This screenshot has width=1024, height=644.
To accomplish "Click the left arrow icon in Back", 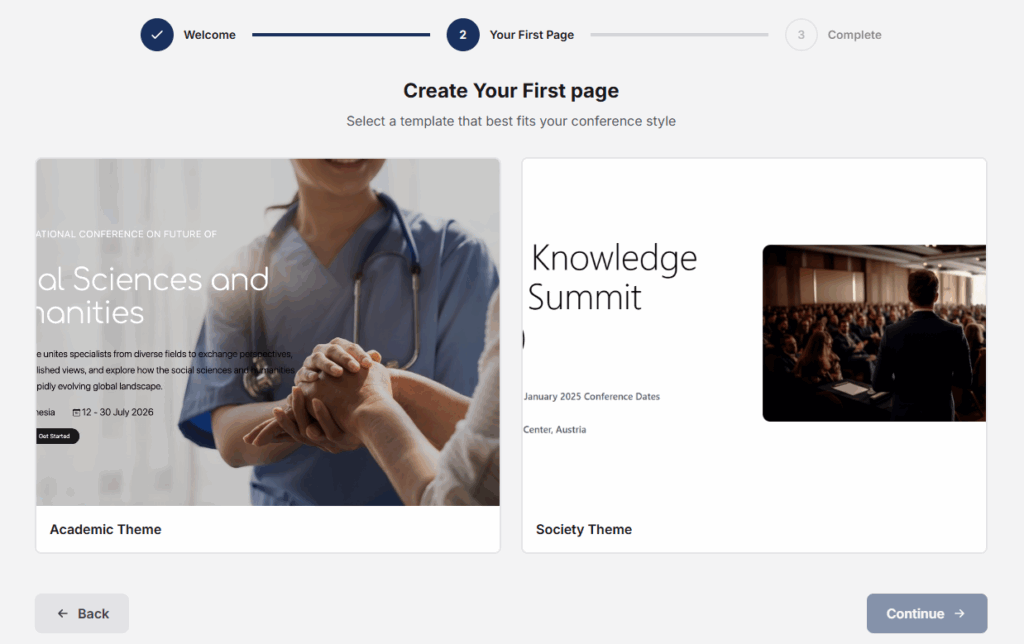I will [x=63, y=613].
